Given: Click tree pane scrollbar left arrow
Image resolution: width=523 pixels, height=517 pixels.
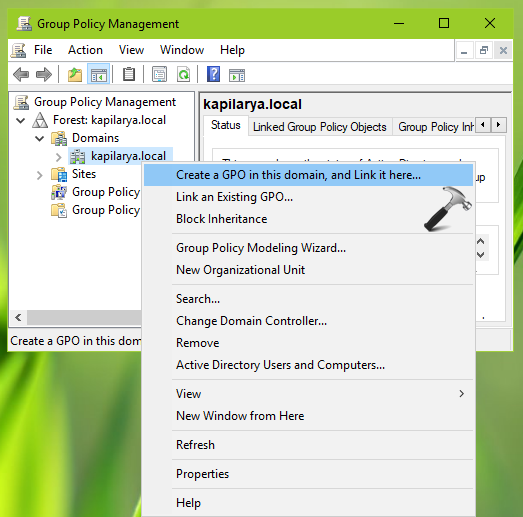Looking at the screenshot, I should pos(18,318).
